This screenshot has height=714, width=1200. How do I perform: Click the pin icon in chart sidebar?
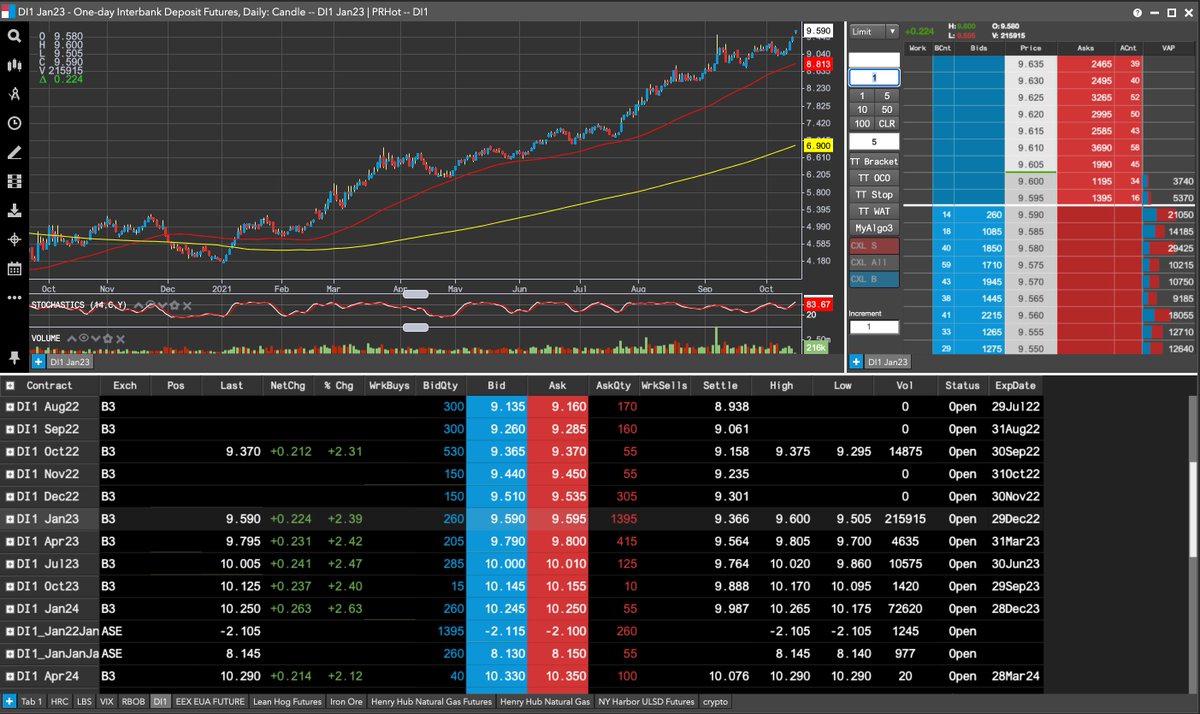[x=14, y=357]
